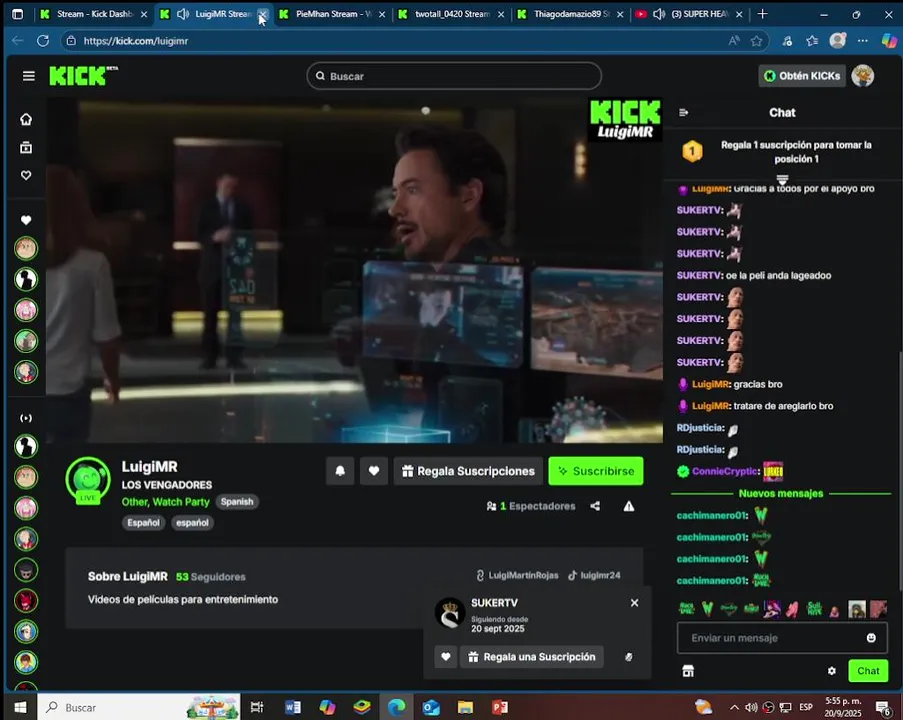Open Microsoft Edge from the taskbar

(396, 707)
